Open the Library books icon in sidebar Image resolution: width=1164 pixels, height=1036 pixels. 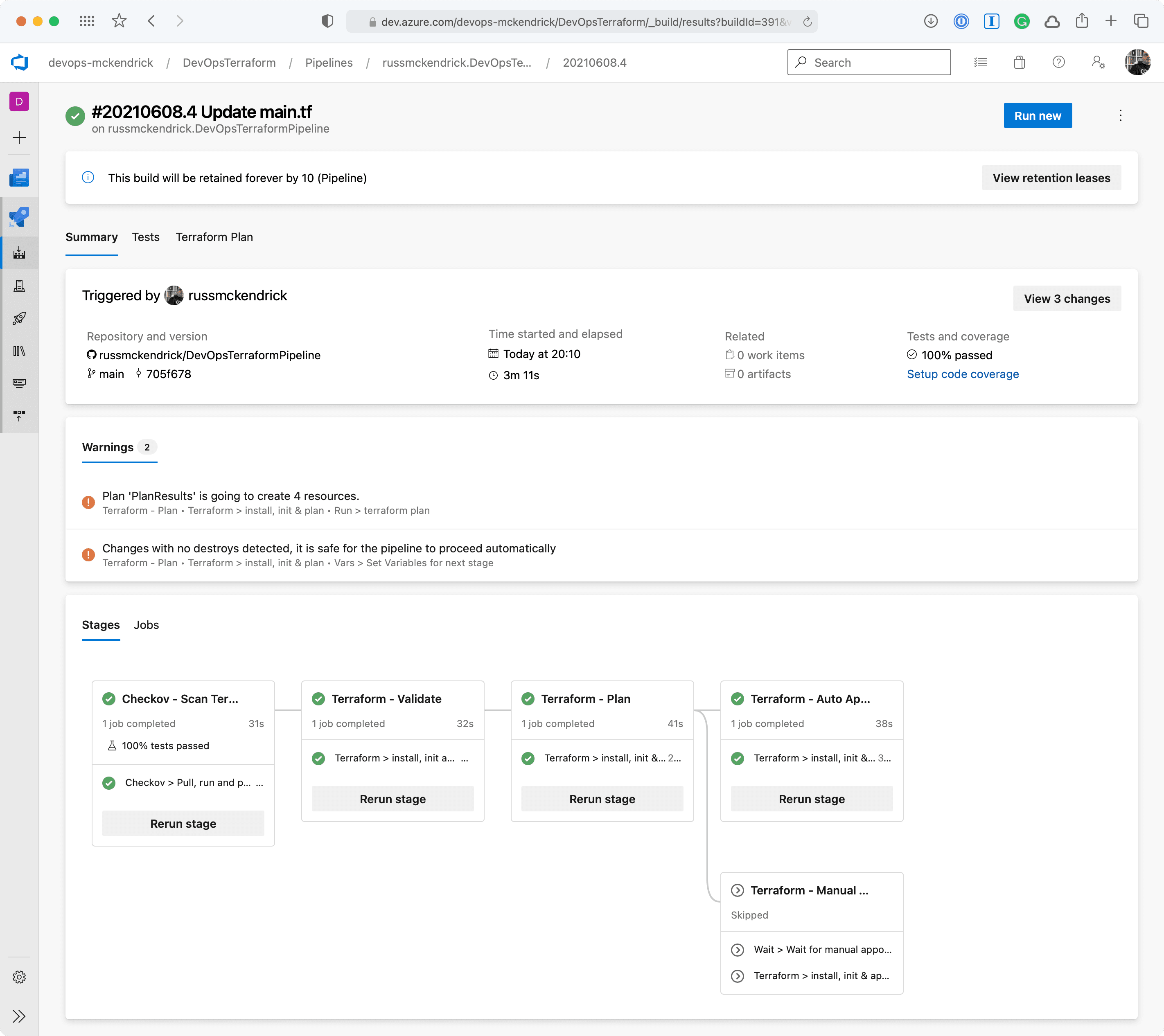click(x=19, y=351)
